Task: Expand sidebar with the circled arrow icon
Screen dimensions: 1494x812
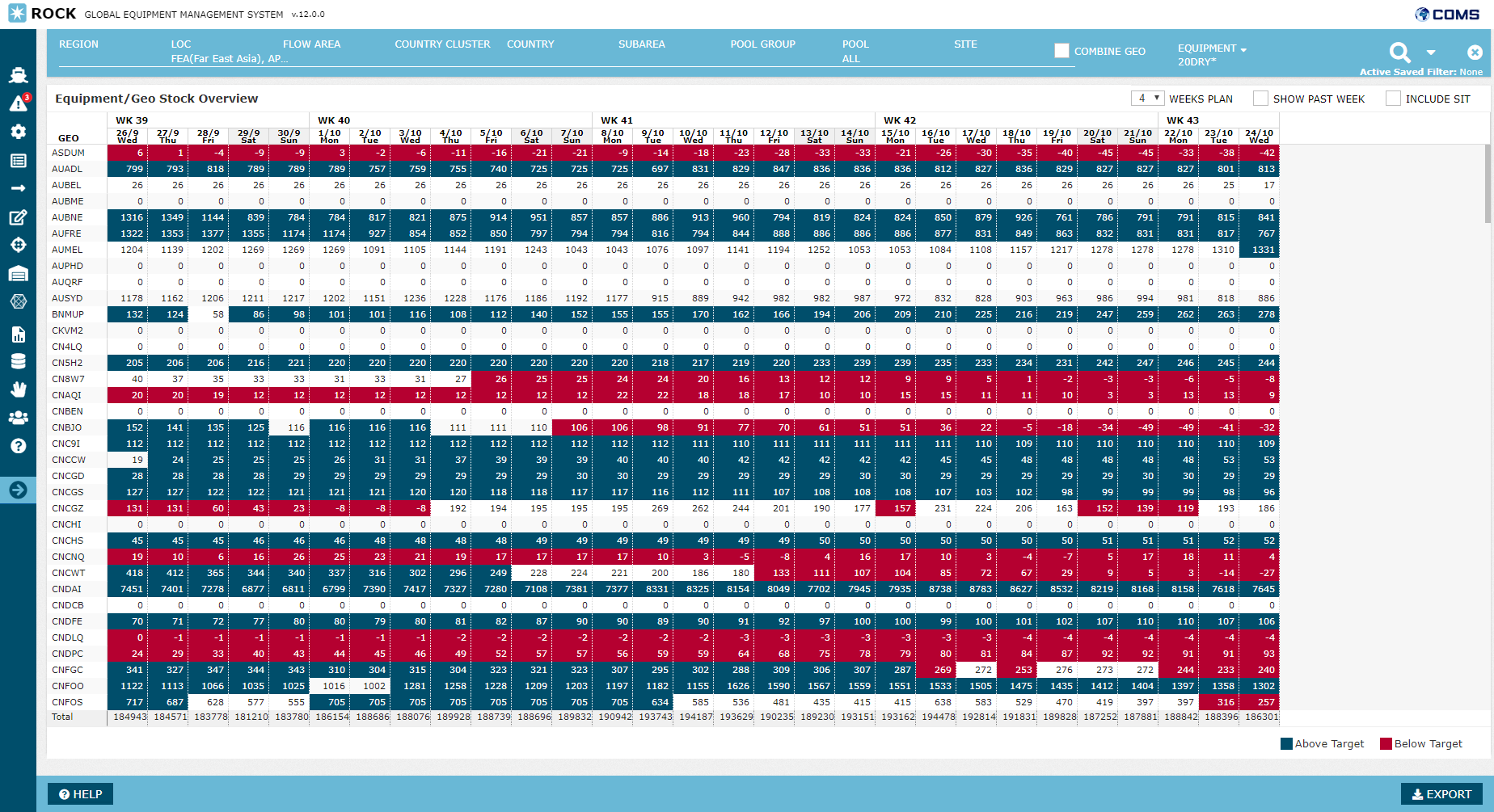Action: point(18,490)
